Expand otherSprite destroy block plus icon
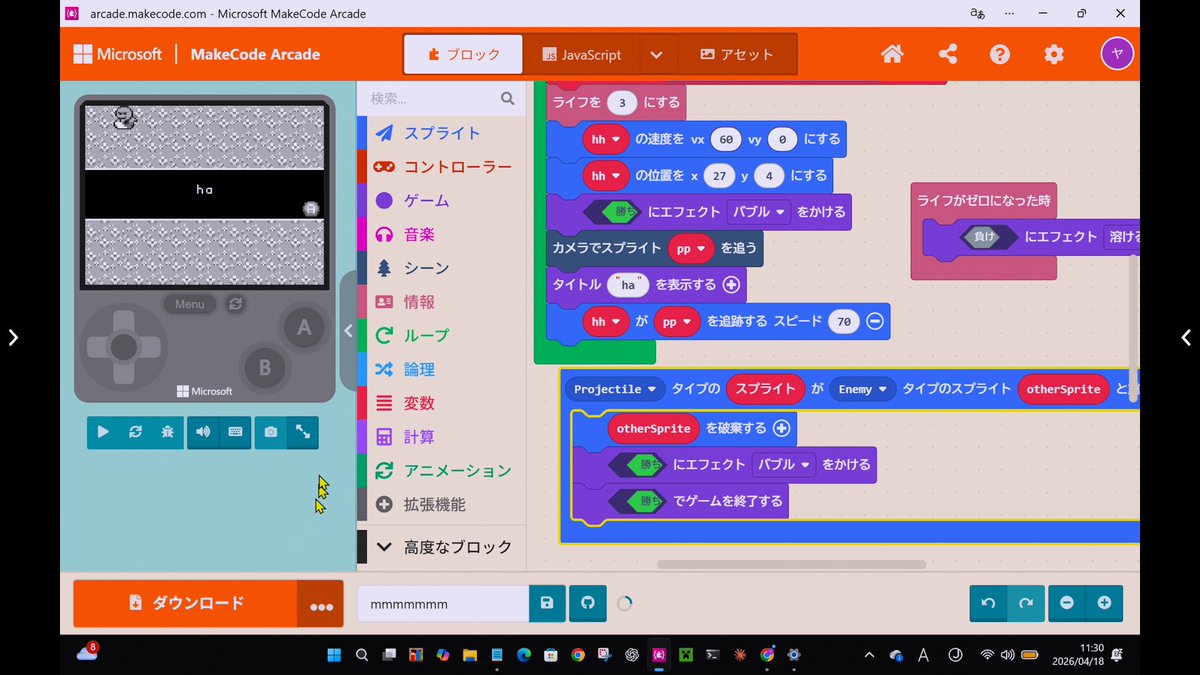Image resolution: width=1200 pixels, height=675 pixels. 782,428
